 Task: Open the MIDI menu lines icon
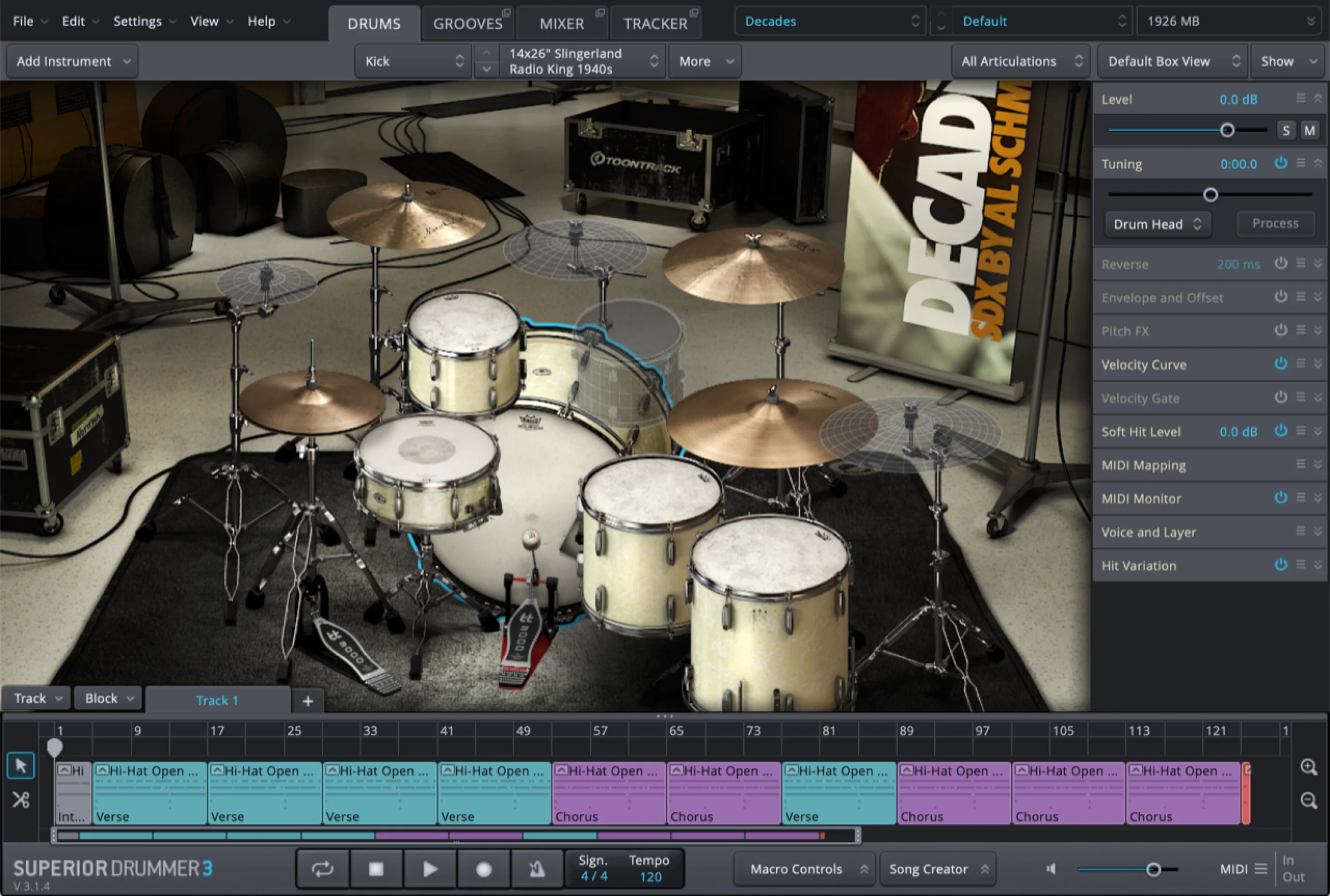point(1261,869)
